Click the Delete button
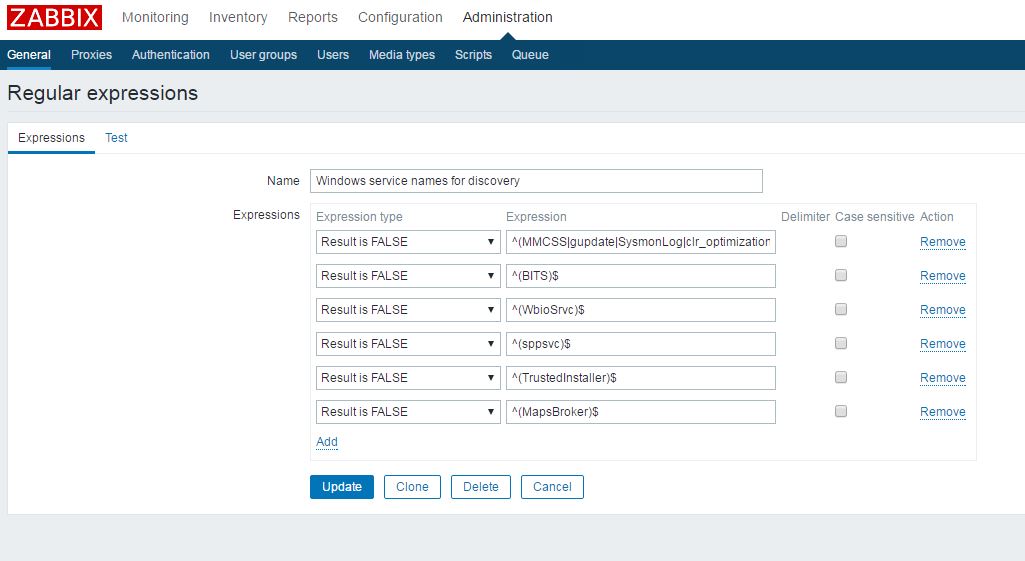This screenshot has width=1025, height=561. [x=481, y=487]
